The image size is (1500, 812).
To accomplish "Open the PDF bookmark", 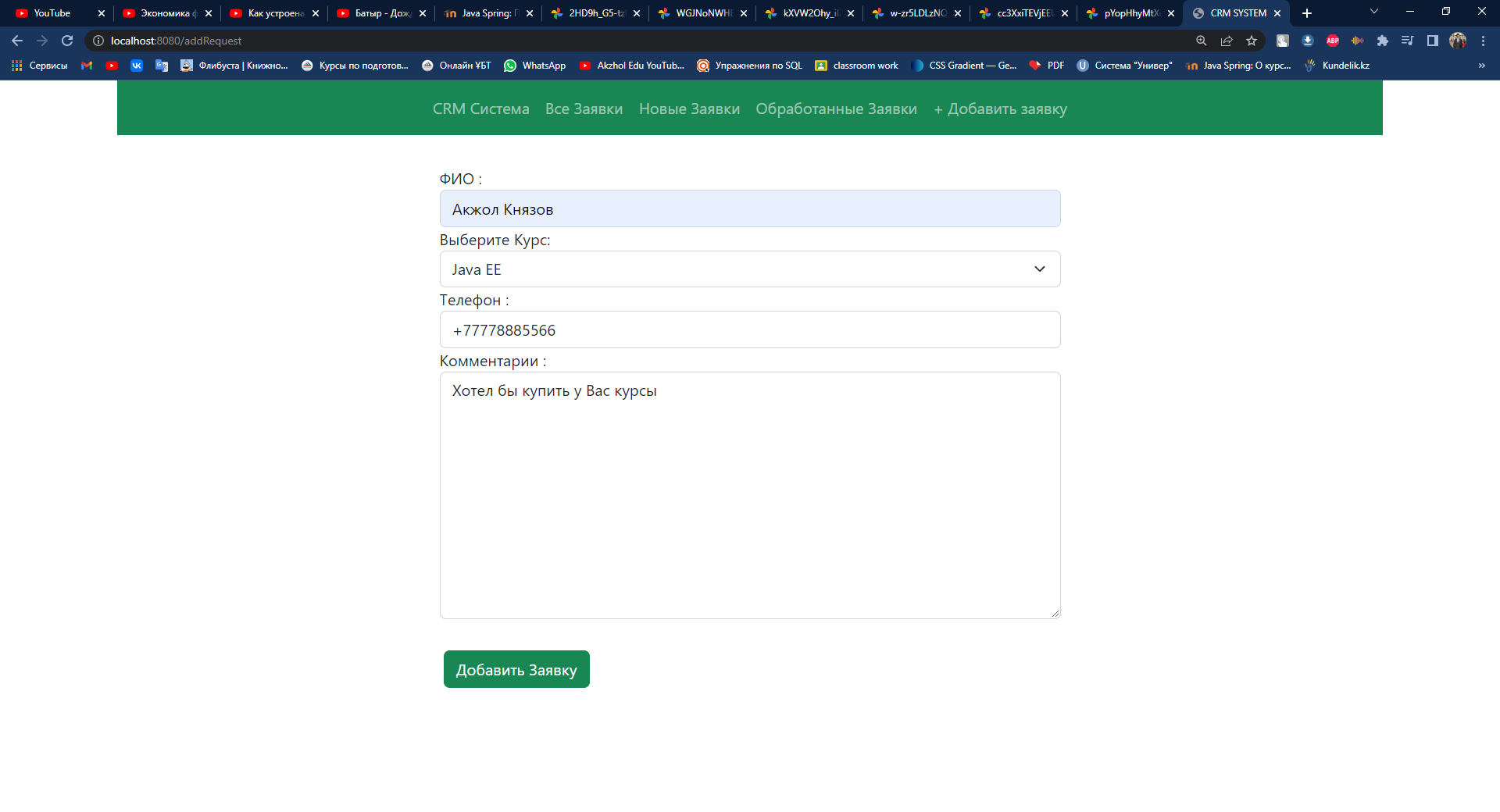I will click(x=1047, y=66).
